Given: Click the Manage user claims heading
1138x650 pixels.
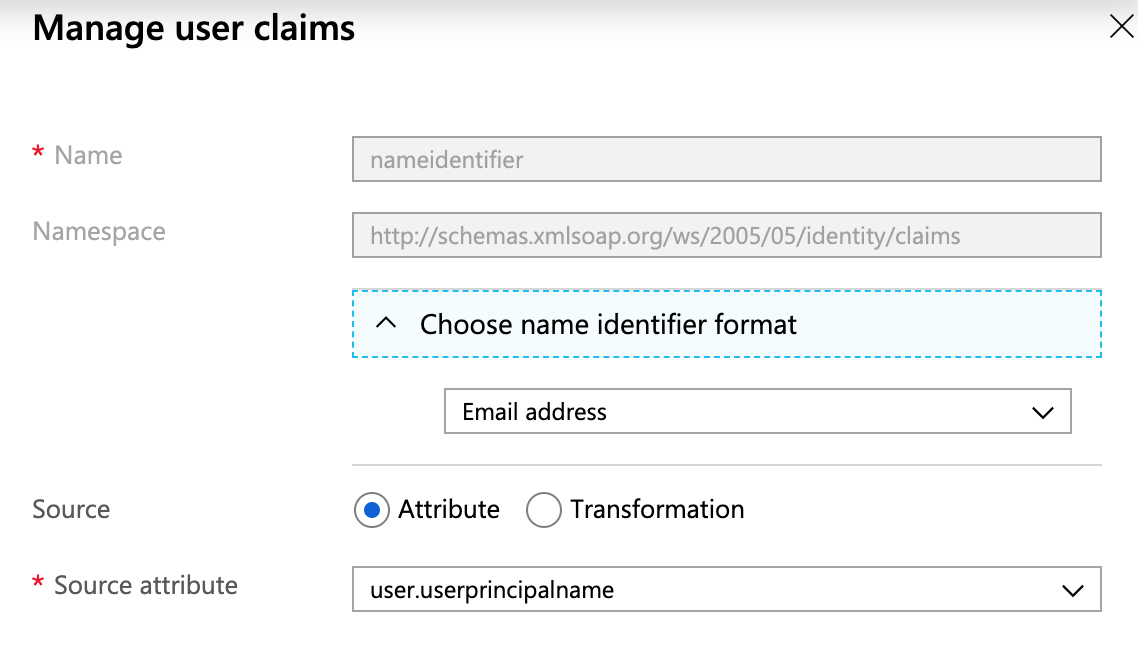Looking at the screenshot, I should 194,29.
